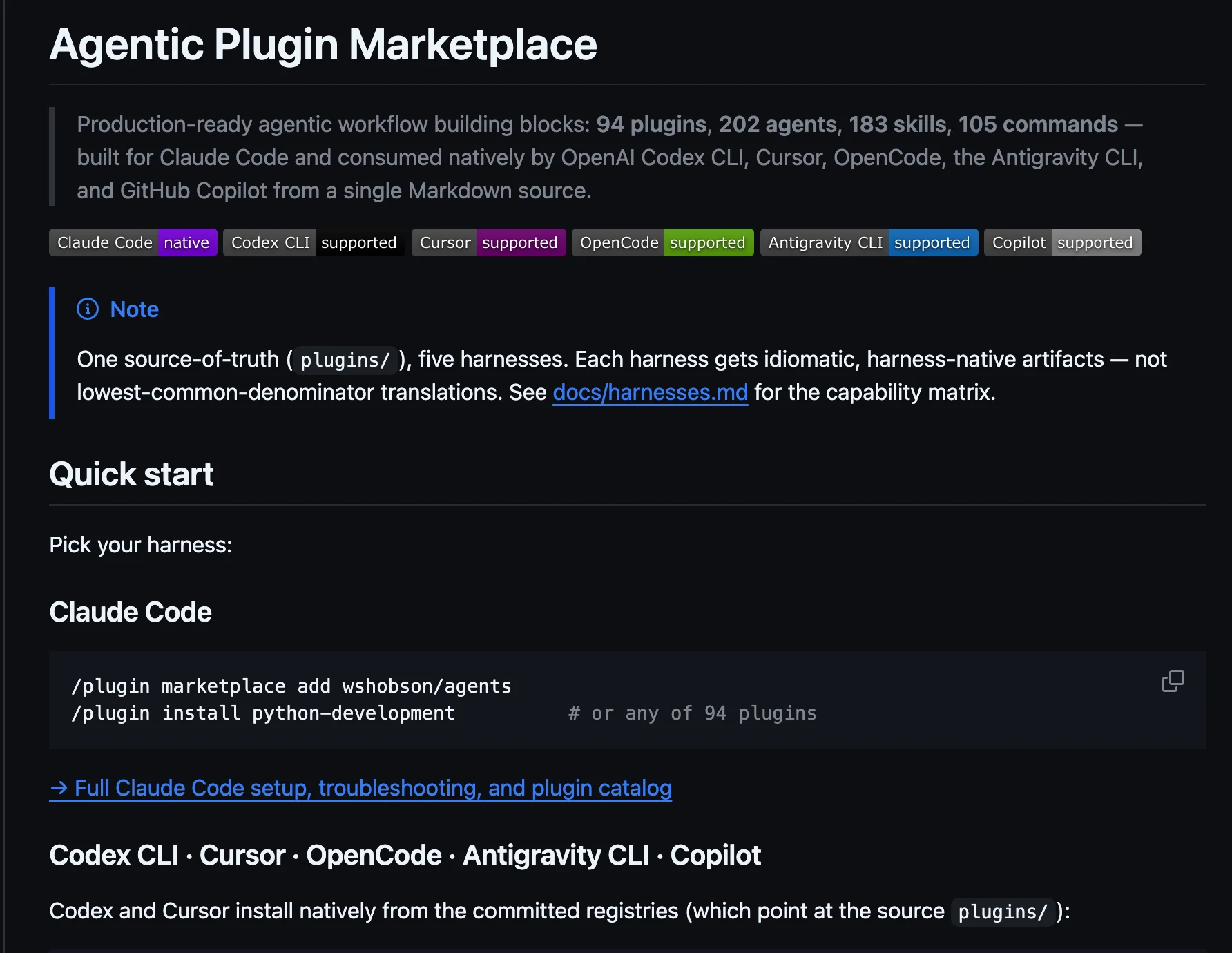Copy the Claude Code install commands
The width and height of the screenshot is (1232, 953).
click(x=1173, y=681)
